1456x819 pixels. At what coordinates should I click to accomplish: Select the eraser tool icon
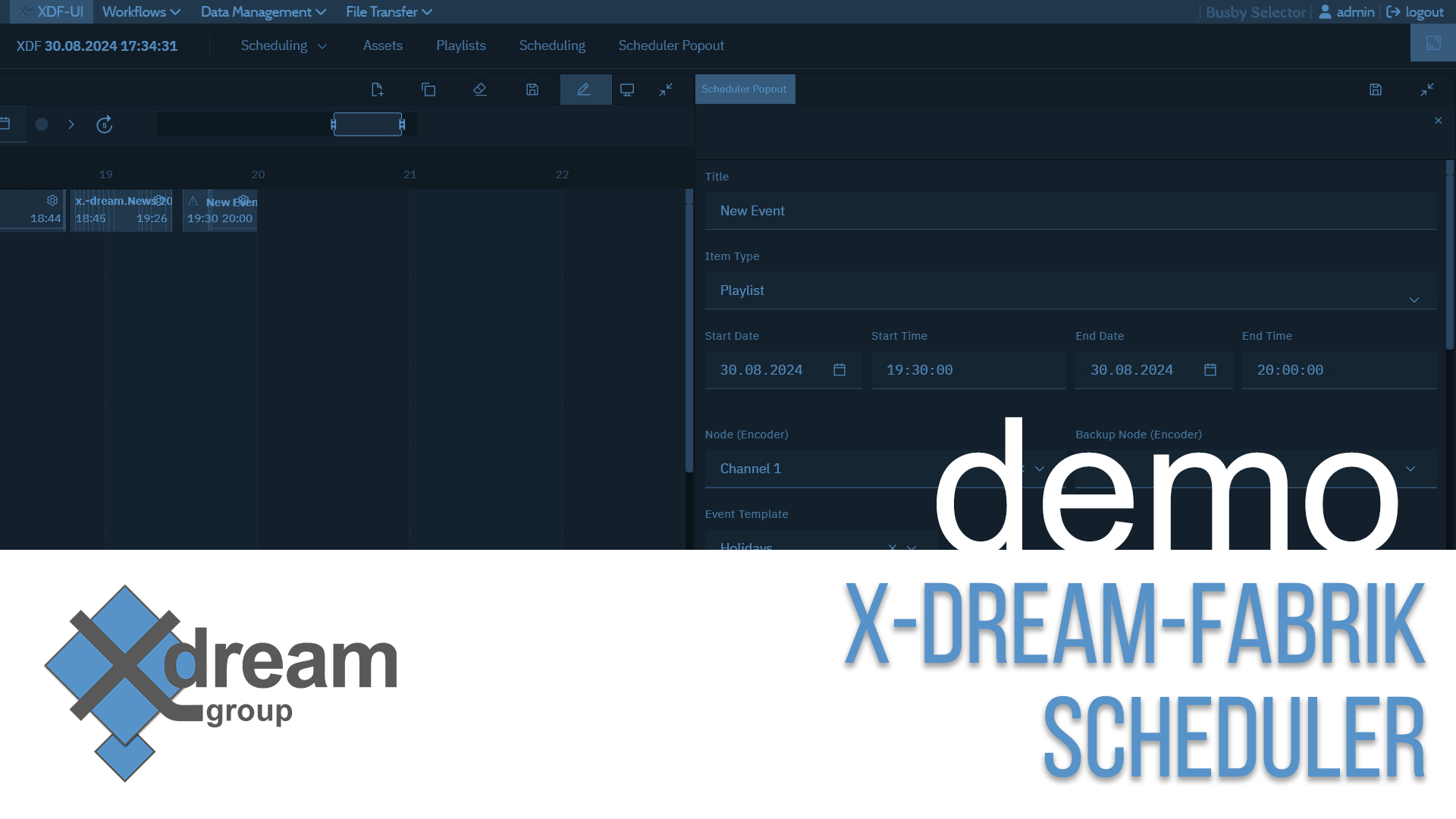pyautogui.click(x=479, y=89)
